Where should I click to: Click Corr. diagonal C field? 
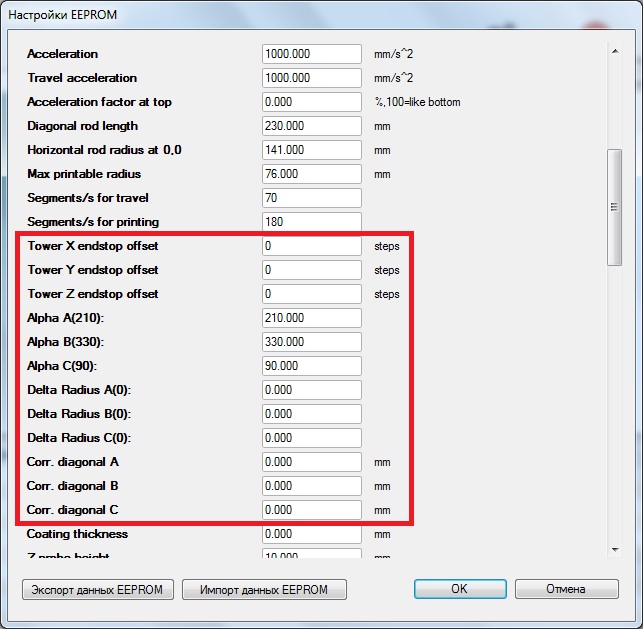click(312, 510)
